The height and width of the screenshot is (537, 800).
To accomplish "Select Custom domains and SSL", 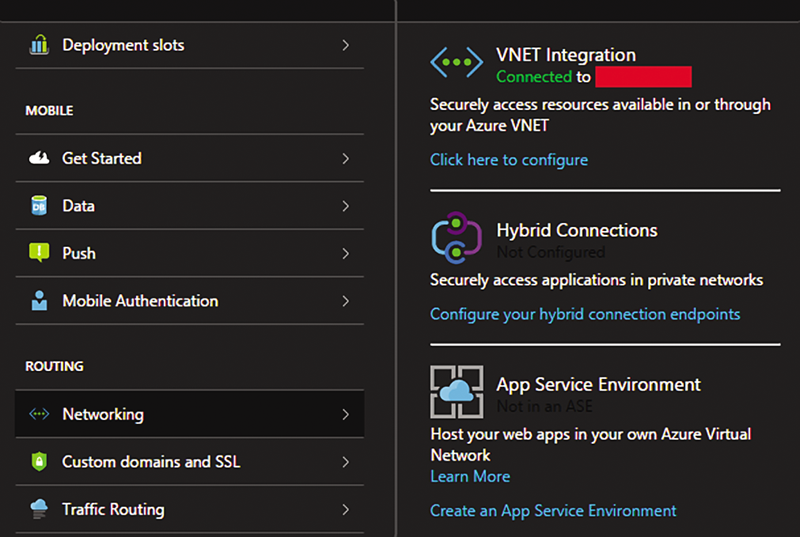I will click(151, 462).
